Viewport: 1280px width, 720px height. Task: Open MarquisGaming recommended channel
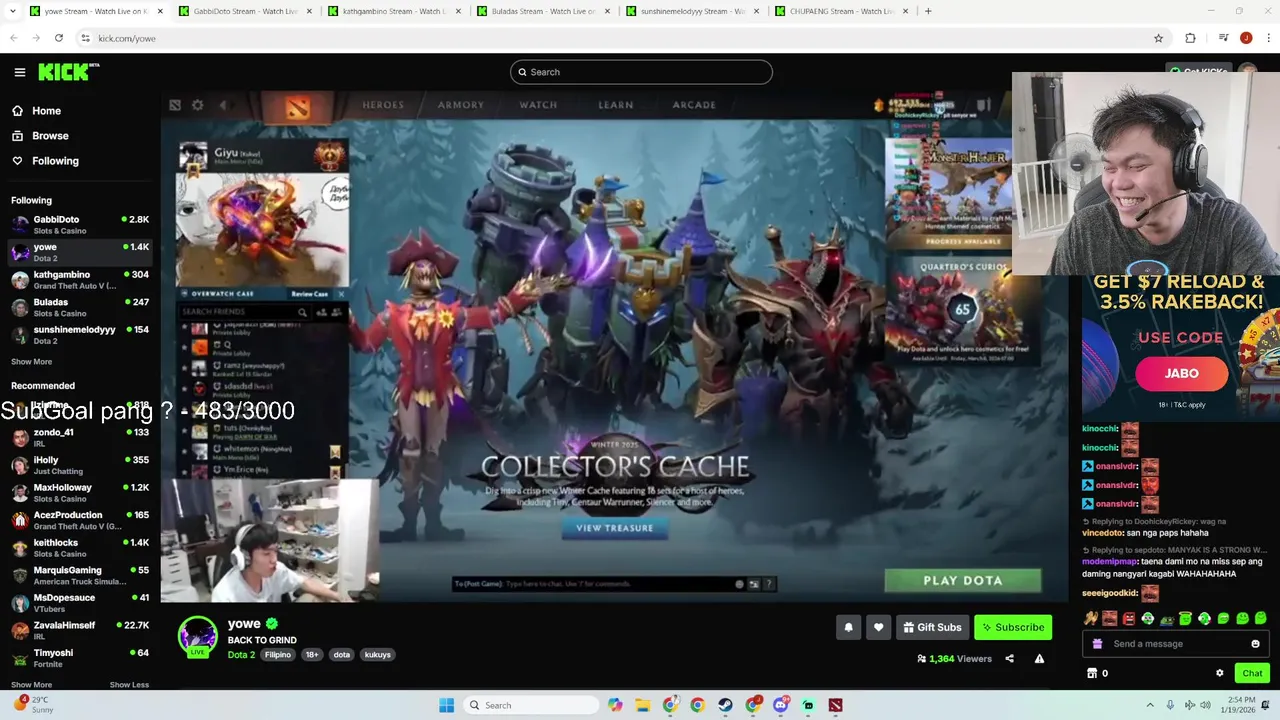[80, 575]
